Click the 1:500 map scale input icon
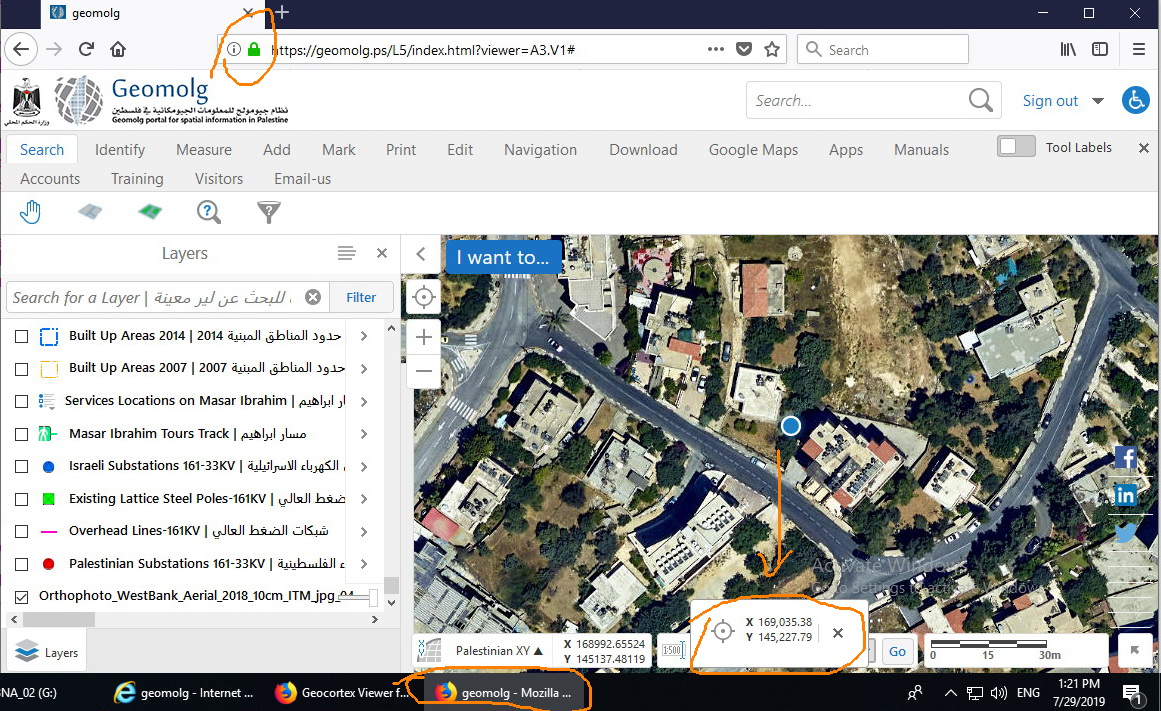Viewport: 1161px width, 711px height. [x=672, y=650]
